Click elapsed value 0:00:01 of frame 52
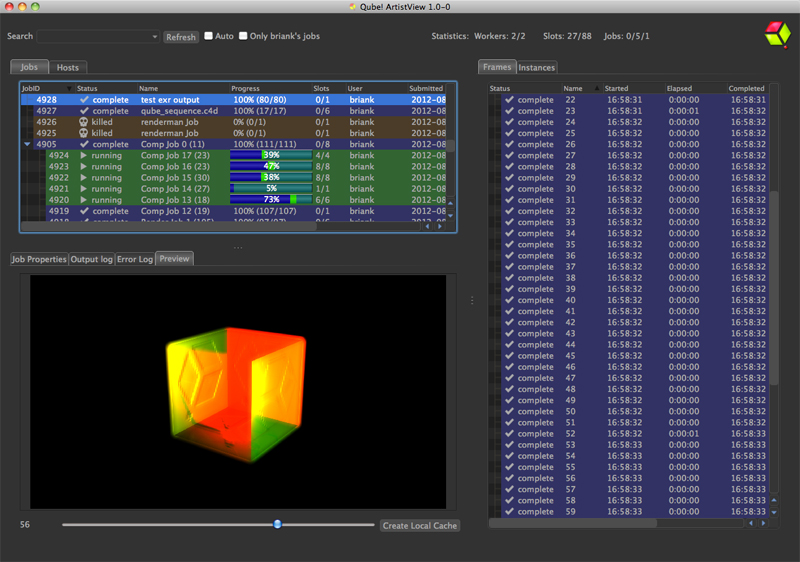The image size is (800, 562). (x=684, y=433)
